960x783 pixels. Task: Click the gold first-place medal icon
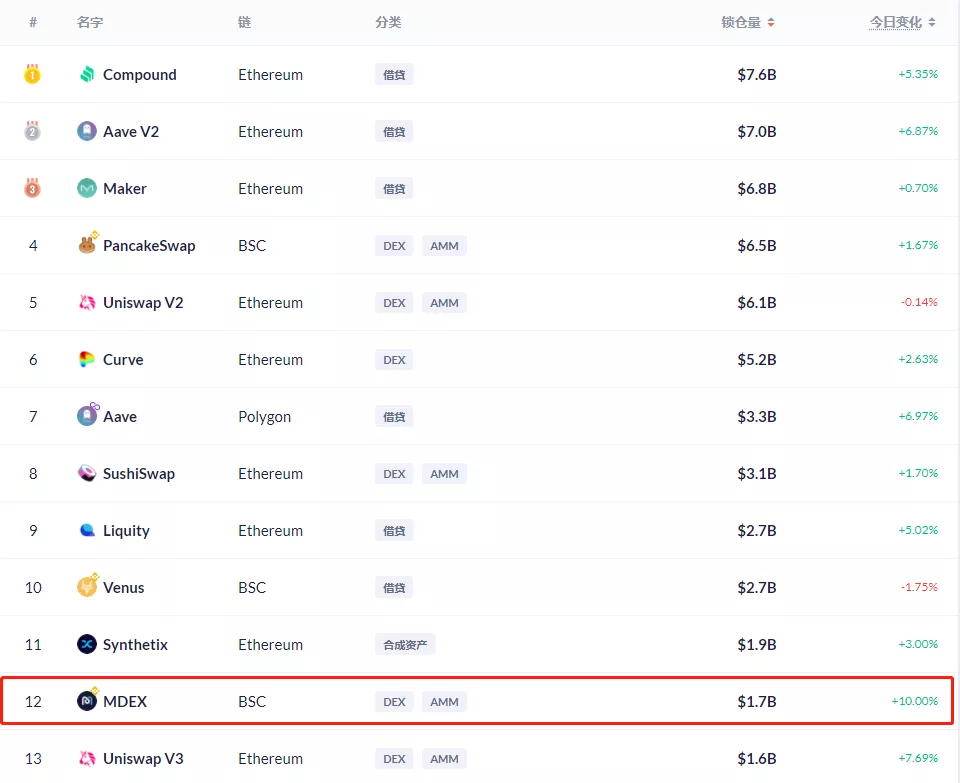click(33, 74)
